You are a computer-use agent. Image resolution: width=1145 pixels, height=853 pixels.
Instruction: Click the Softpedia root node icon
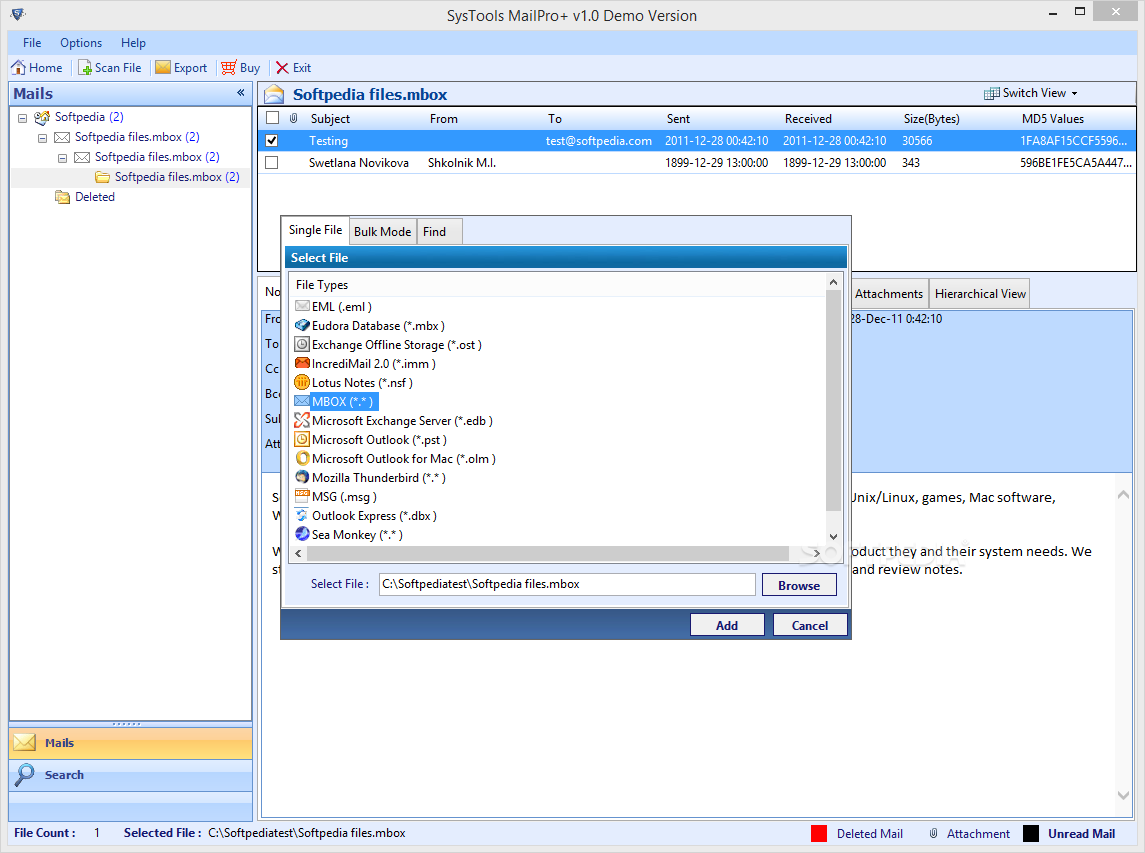(42, 117)
